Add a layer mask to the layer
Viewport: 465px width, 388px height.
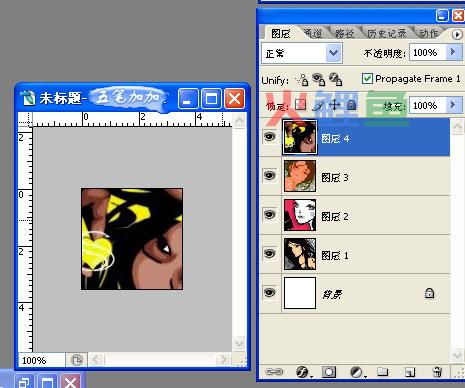click(329, 372)
